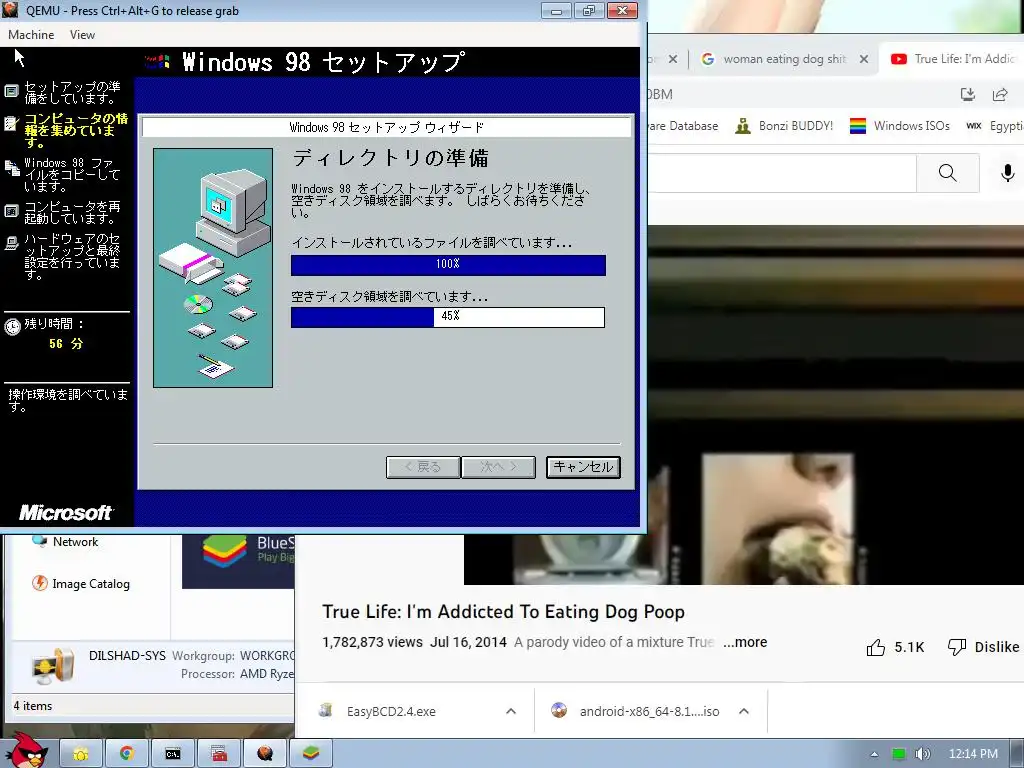Switch to the 'True Life: I'm Addic' YouTube tab
This screenshot has height=768, width=1024.
click(953, 59)
